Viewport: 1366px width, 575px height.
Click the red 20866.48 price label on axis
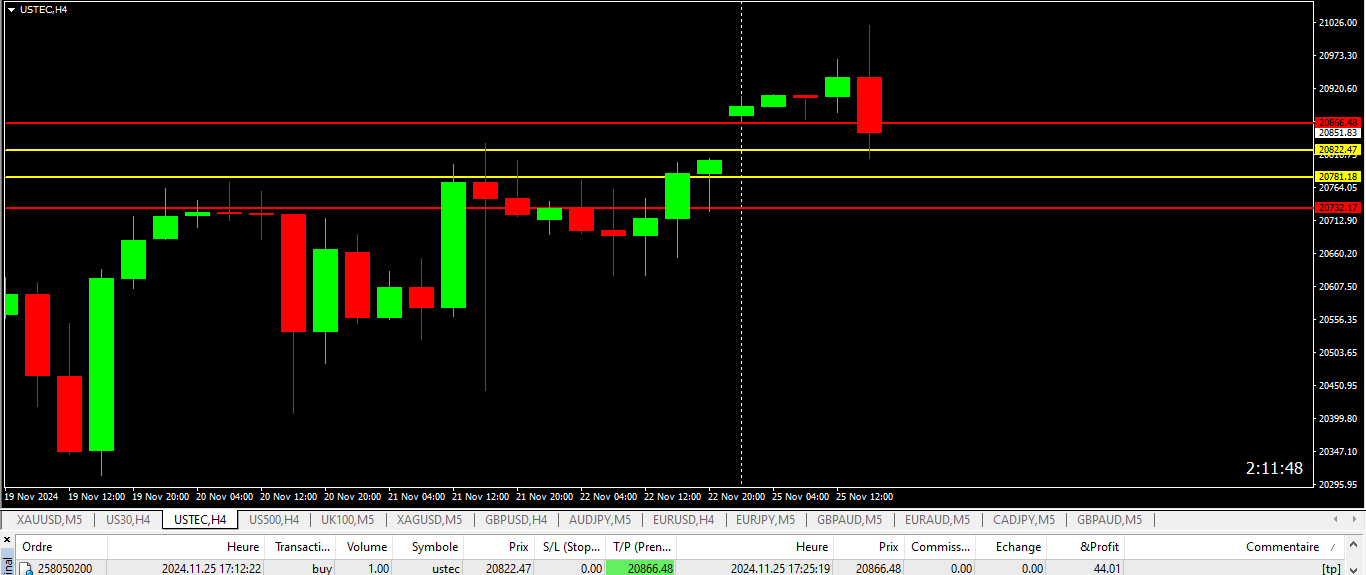1338,122
